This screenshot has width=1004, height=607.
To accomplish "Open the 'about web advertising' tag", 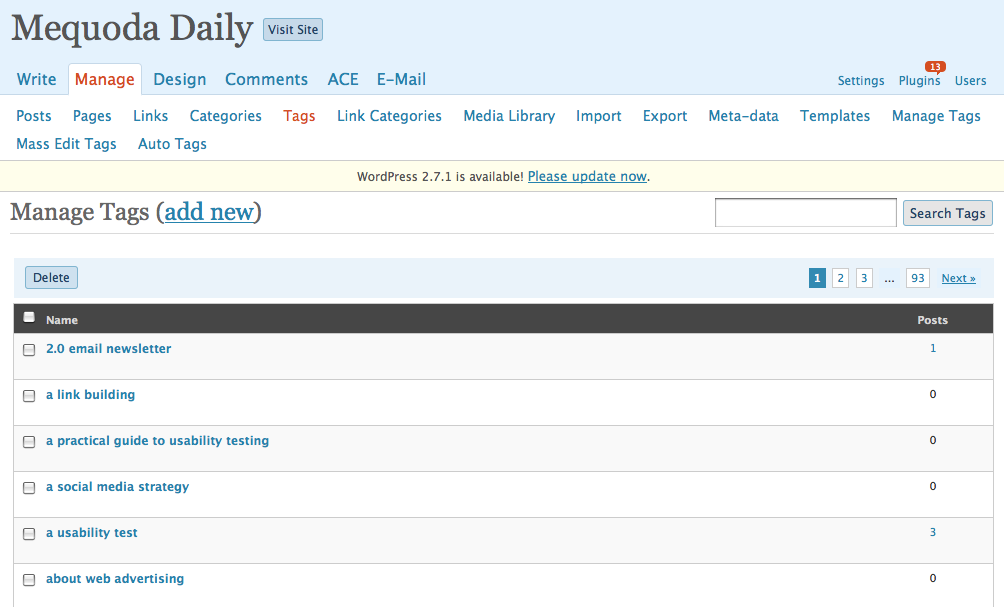I will click(115, 579).
